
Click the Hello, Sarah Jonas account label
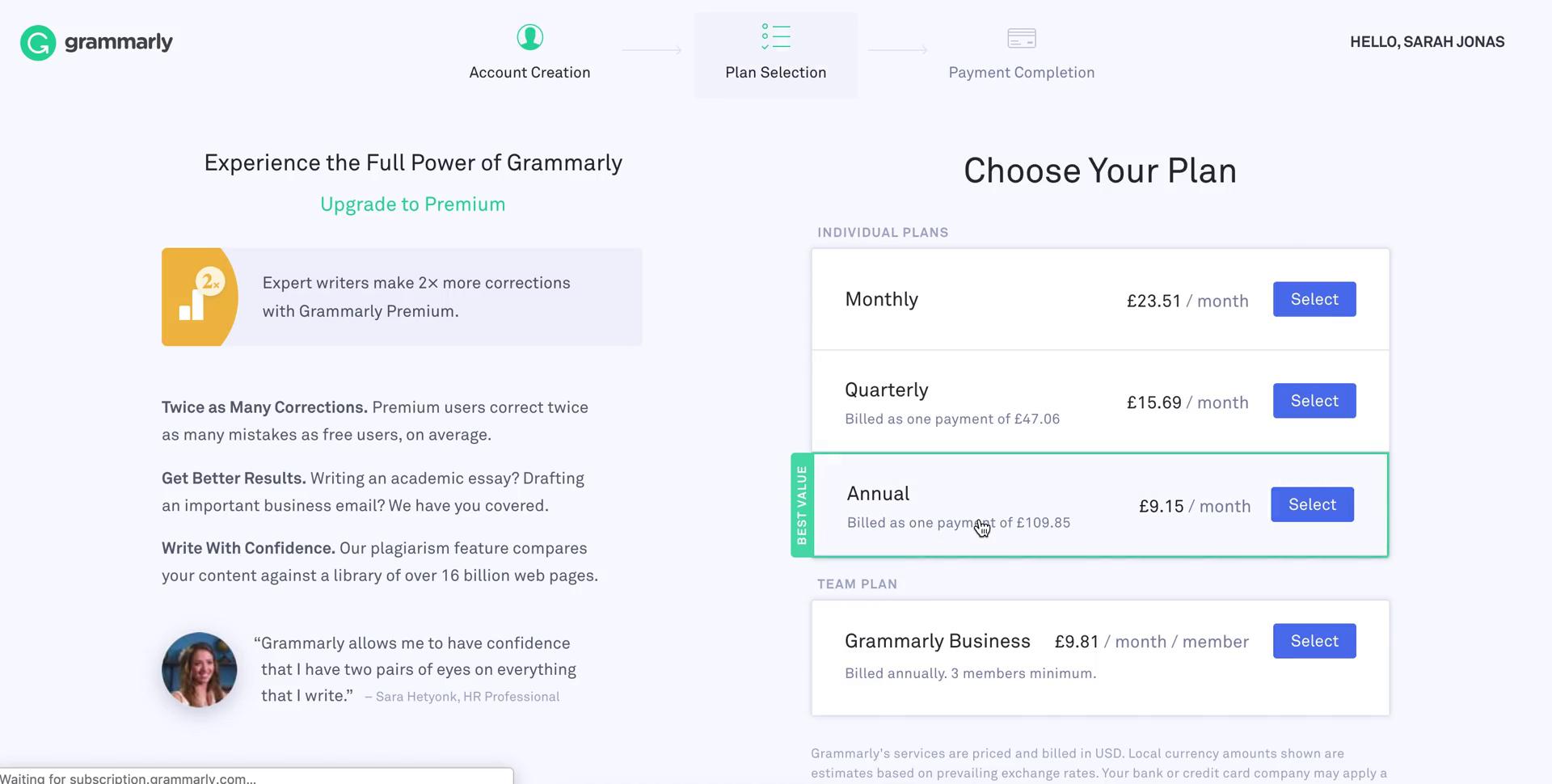point(1427,42)
